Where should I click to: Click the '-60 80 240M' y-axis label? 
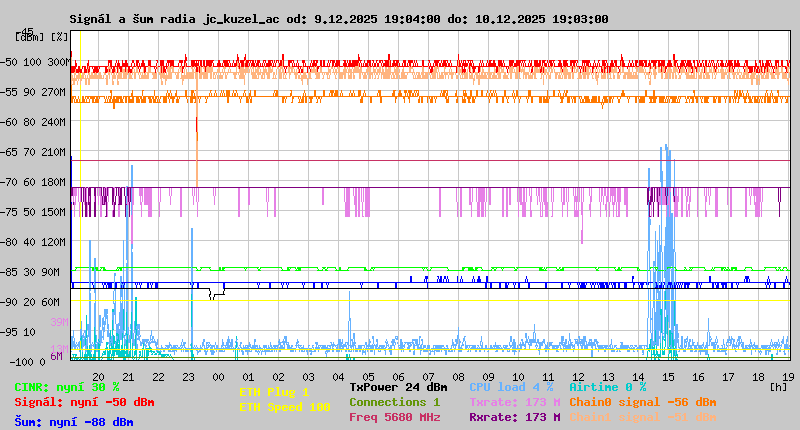point(35,122)
